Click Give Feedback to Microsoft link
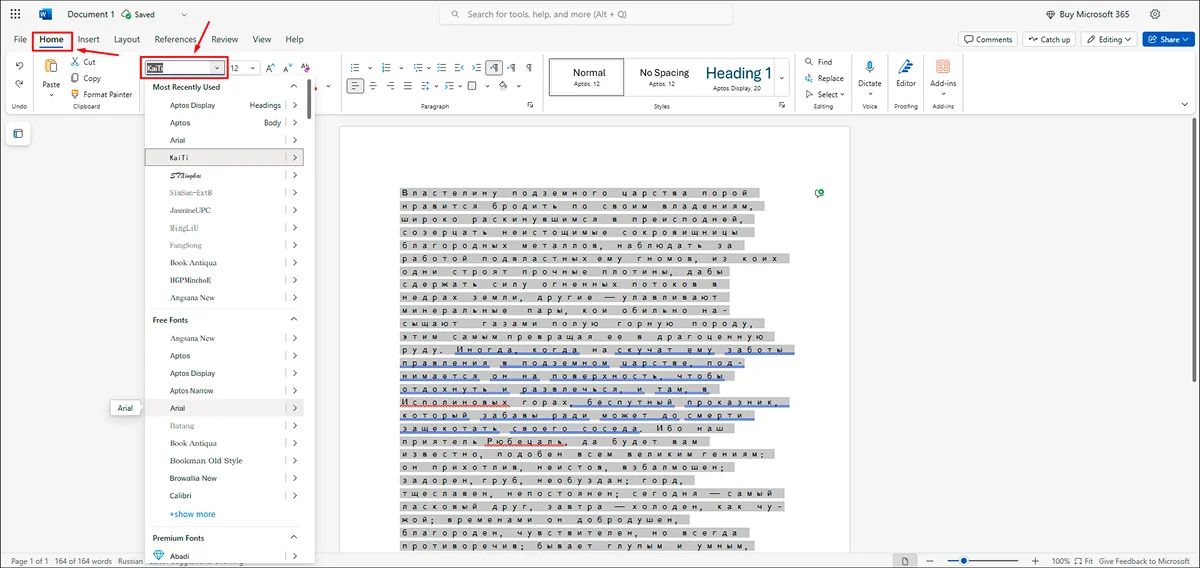This screenshot has width=1200, height=568. [x=1143, y=561]
